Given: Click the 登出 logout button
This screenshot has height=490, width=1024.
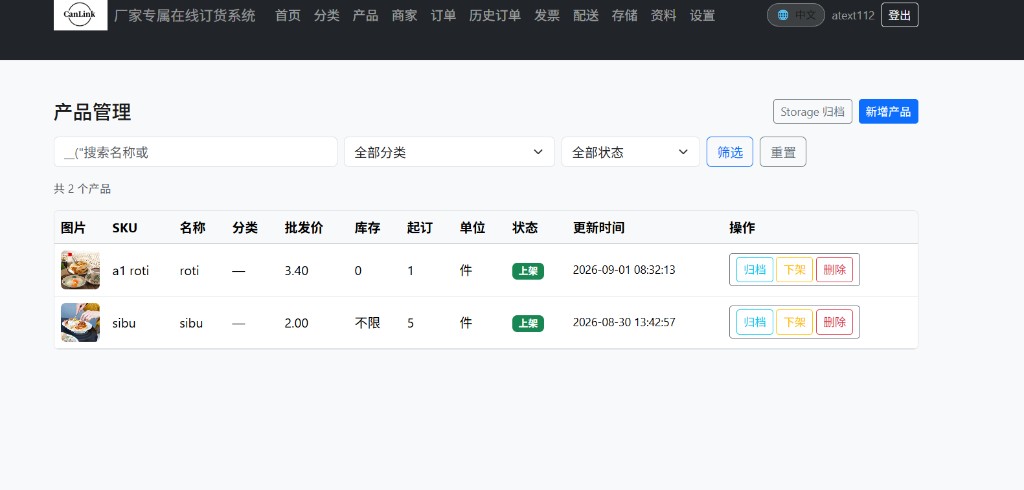Looking at the screenshot, I should pos(899,15).
